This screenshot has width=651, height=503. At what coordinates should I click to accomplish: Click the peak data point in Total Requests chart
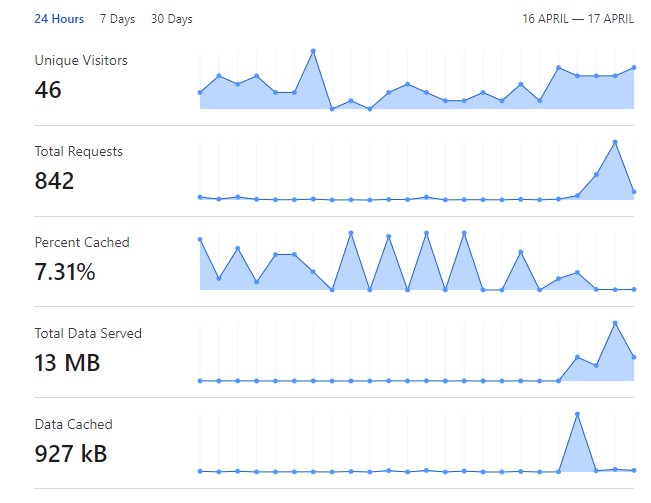point(615,142)
